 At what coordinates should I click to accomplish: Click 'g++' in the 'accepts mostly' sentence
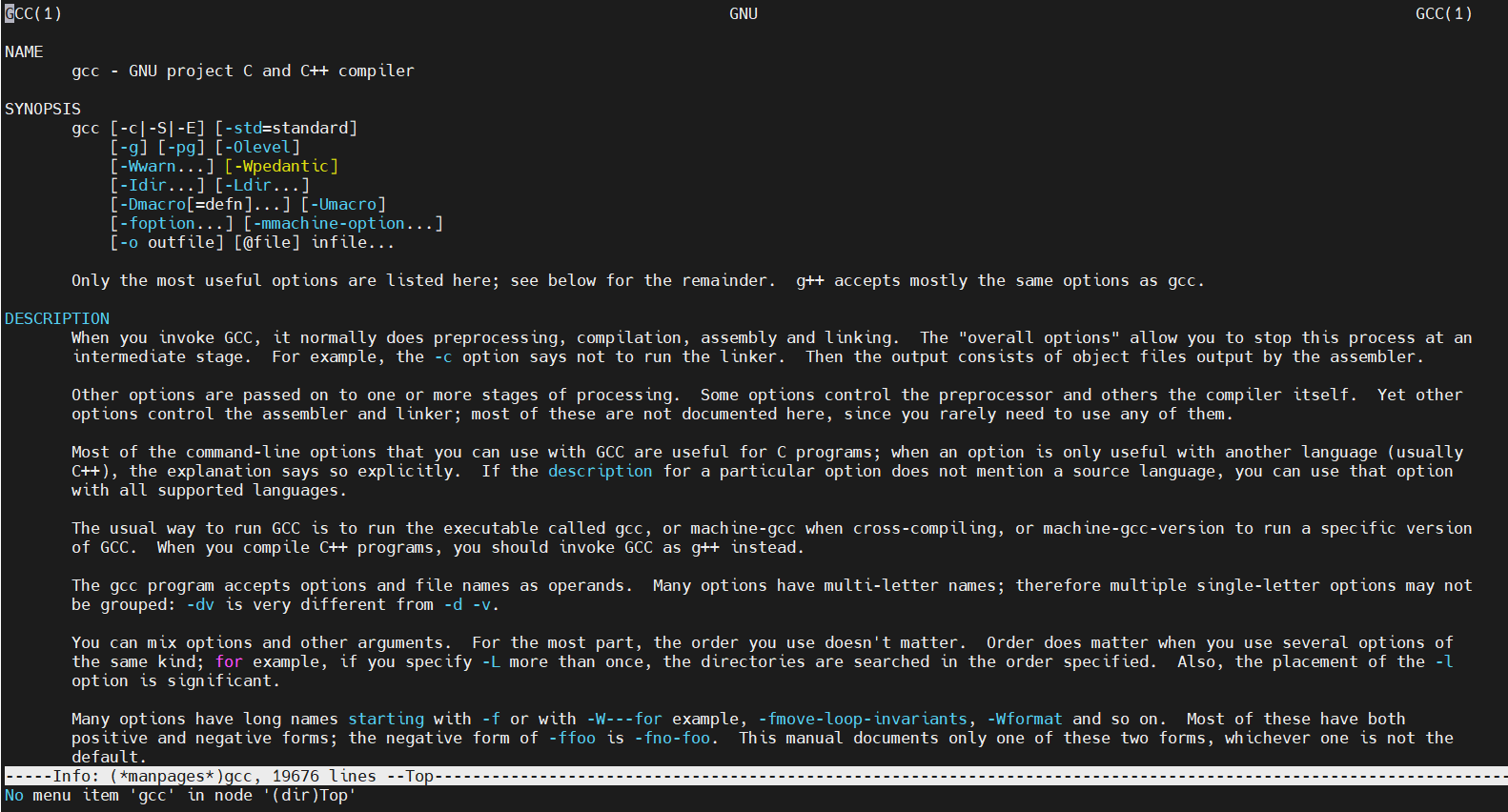(x=810, y=280)
